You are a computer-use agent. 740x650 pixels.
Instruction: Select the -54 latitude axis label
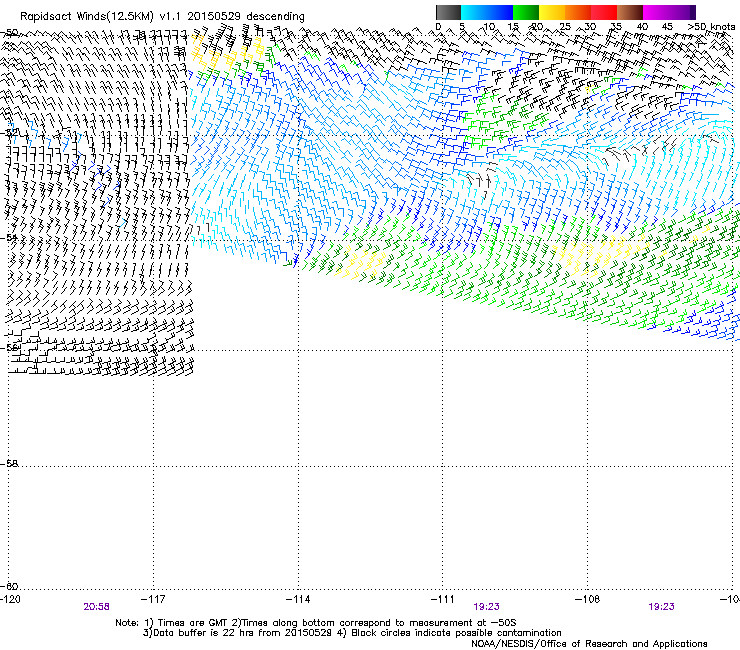[9, 238]
